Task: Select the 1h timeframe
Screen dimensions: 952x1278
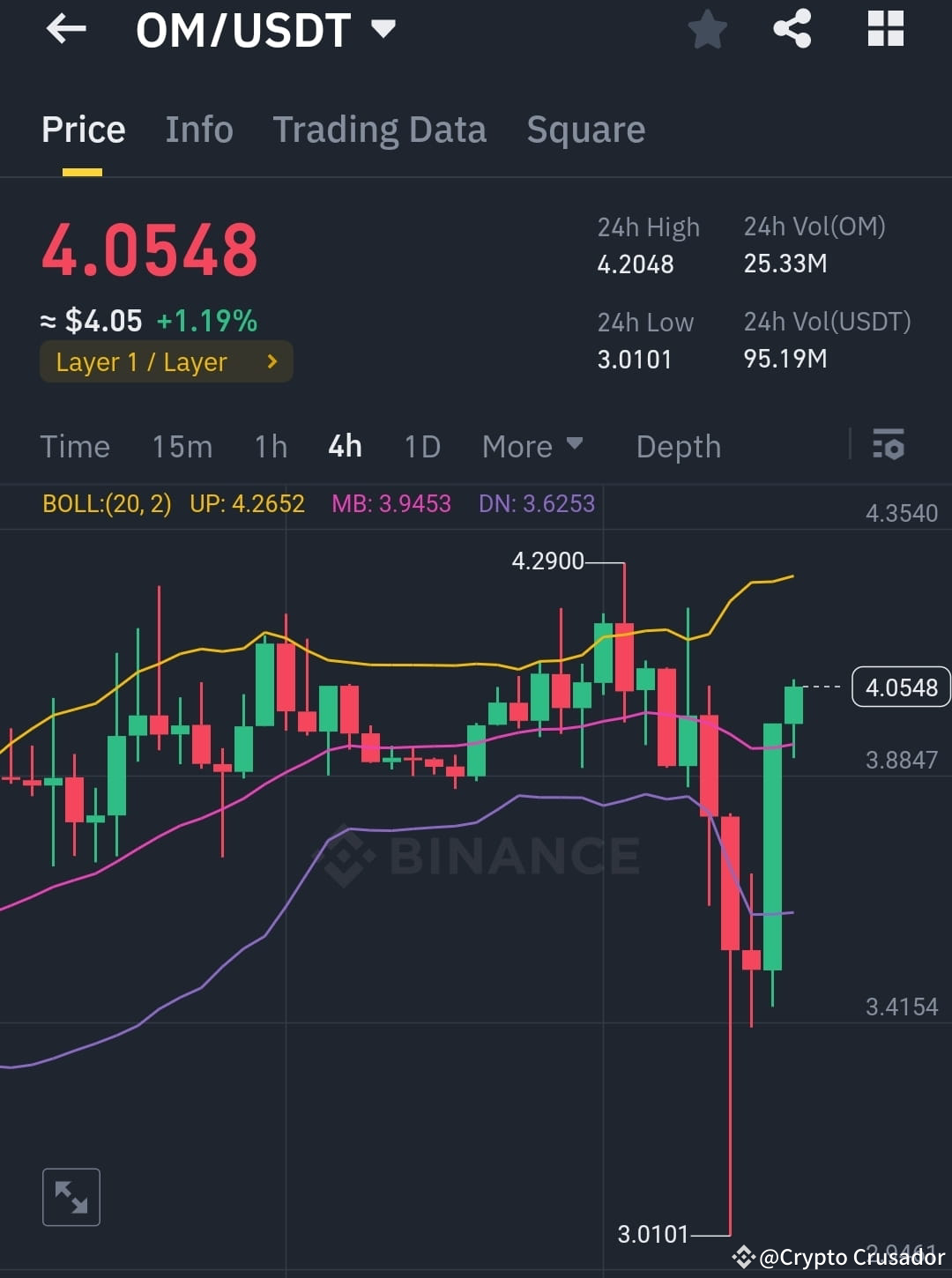Action: (270, 446)
